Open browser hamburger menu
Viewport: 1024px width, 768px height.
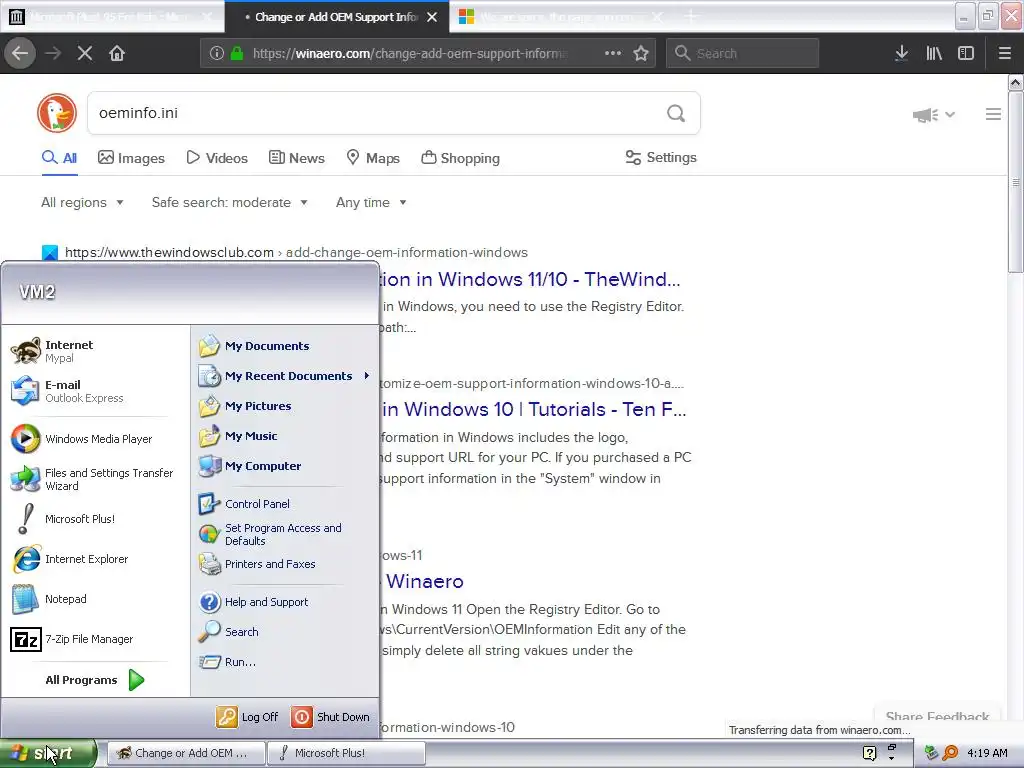pyautogui.click(x=1004, y=53)
